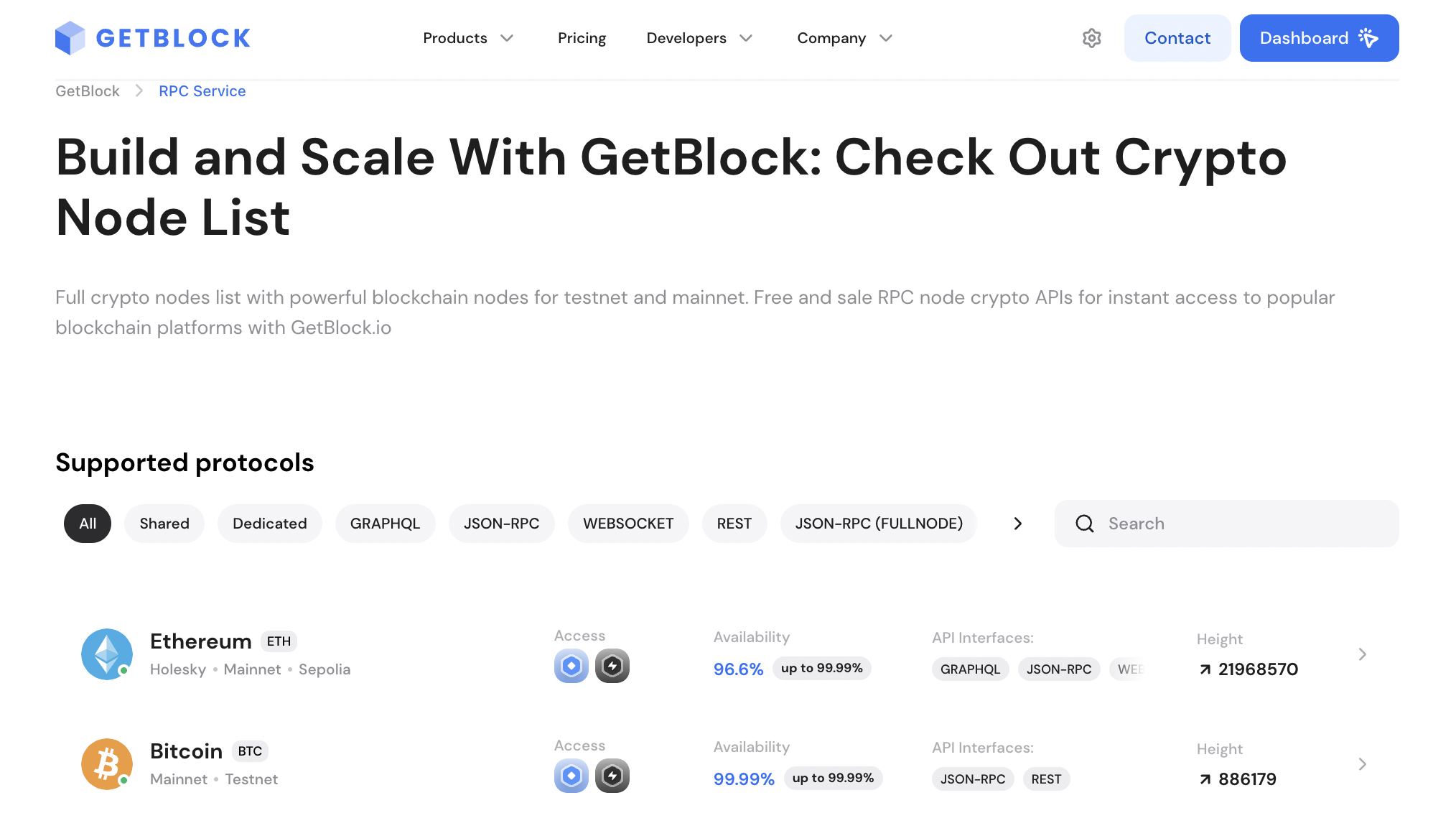Expand the Products dropdown menu

click(468, 38)
